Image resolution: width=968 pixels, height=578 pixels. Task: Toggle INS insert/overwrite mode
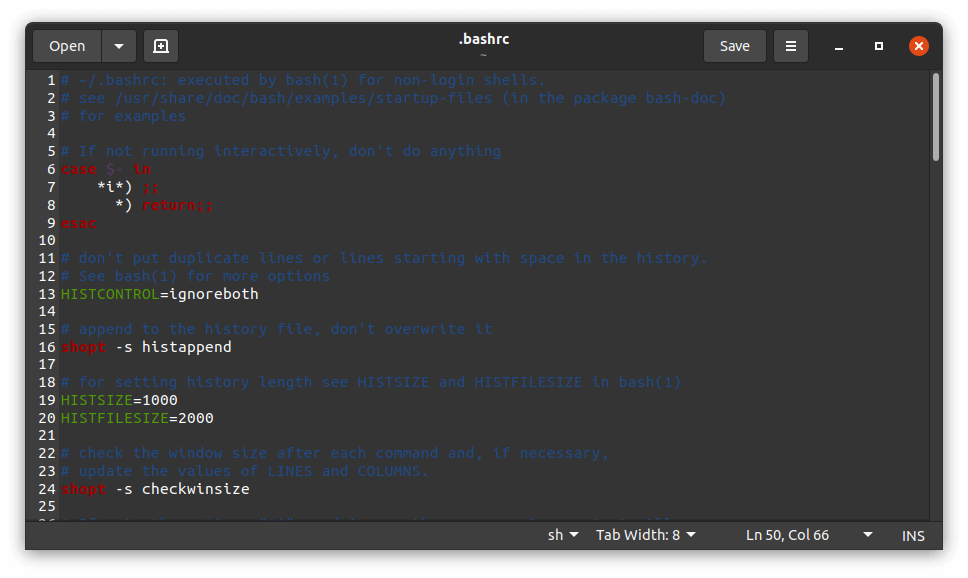click(x=912, y=534)
